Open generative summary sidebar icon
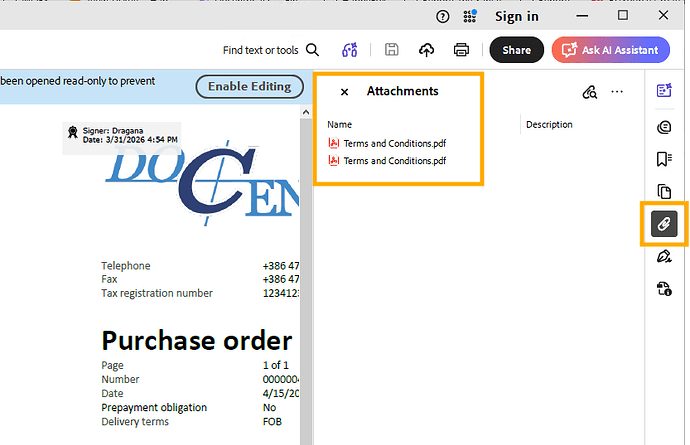The image size is (690, 445). tap(664, 90)
